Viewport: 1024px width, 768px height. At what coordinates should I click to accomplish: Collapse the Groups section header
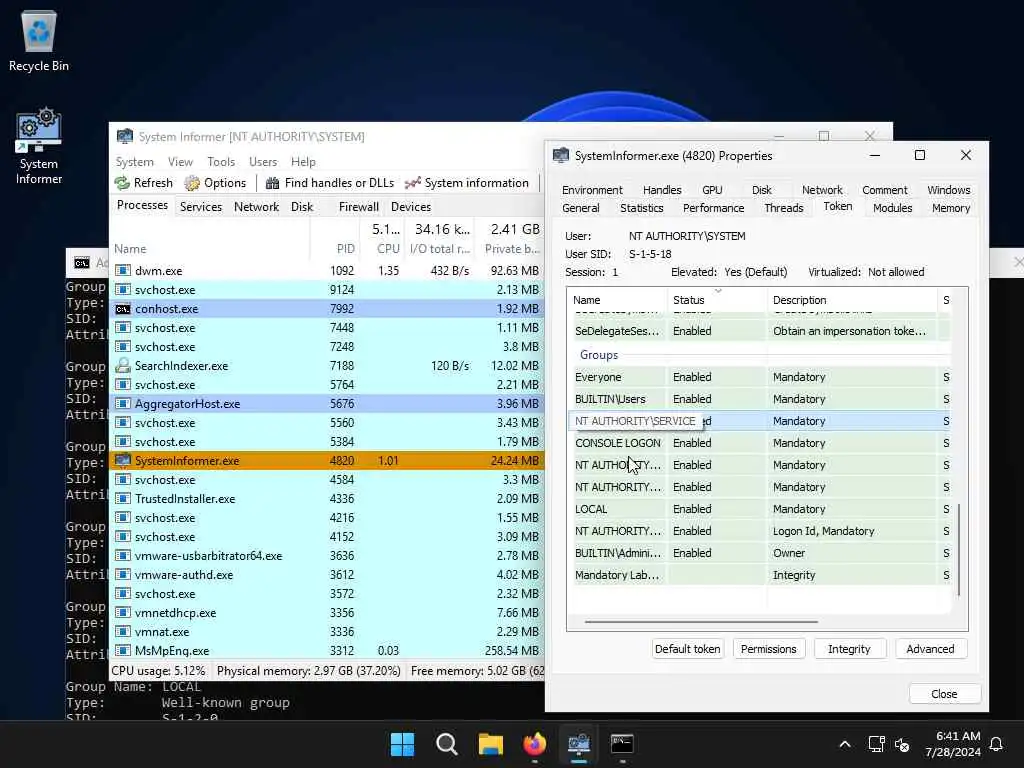click(599, 355)
